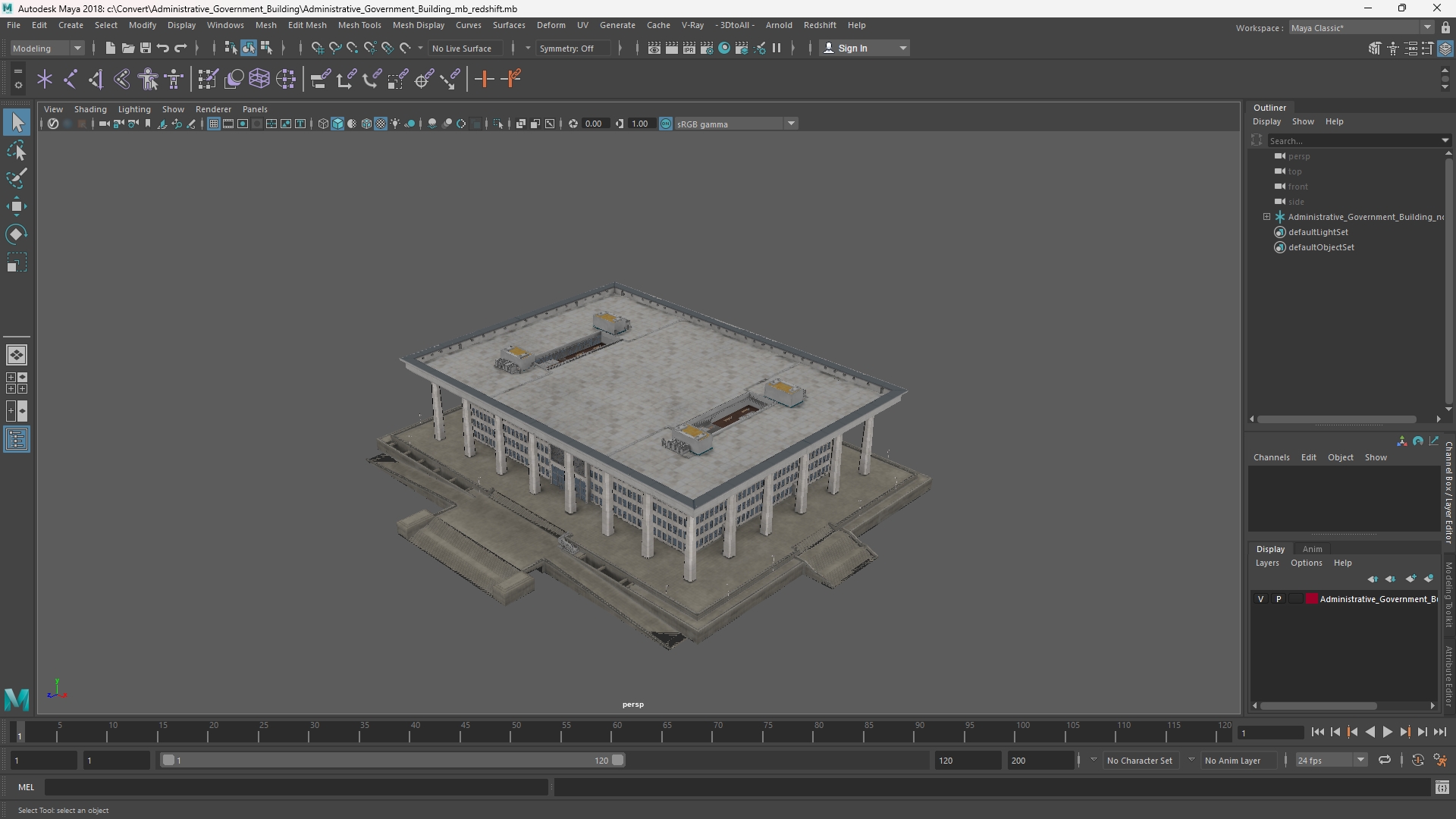Image resolution: width=1456 pixels, height=819 pixels.
Task: Switch to the Anim layer tab
Action: click(x=1312, y=549)
